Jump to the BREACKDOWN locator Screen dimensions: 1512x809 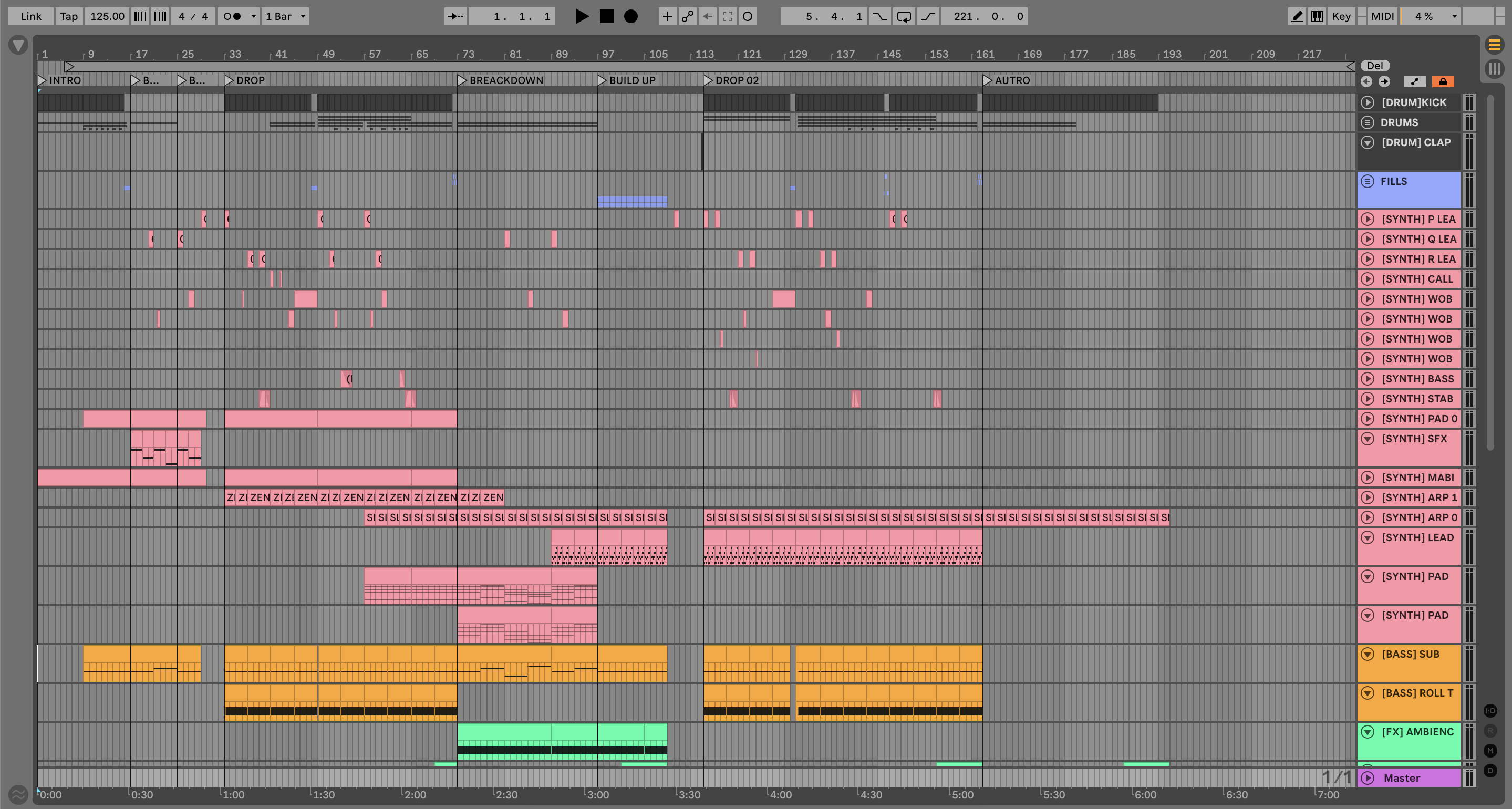462,80
